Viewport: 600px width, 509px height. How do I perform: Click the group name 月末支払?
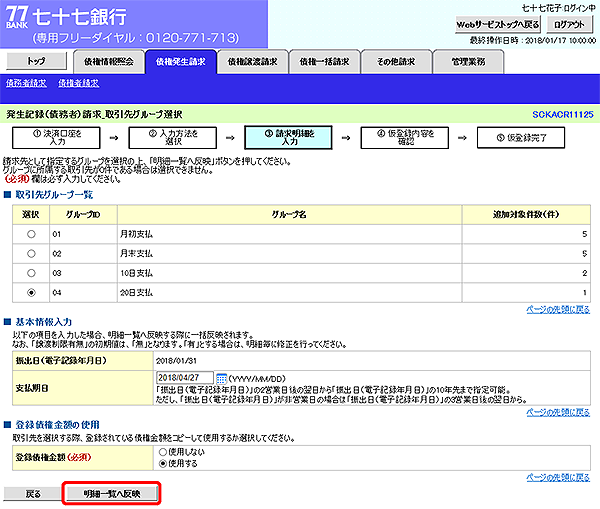point(137,254)
